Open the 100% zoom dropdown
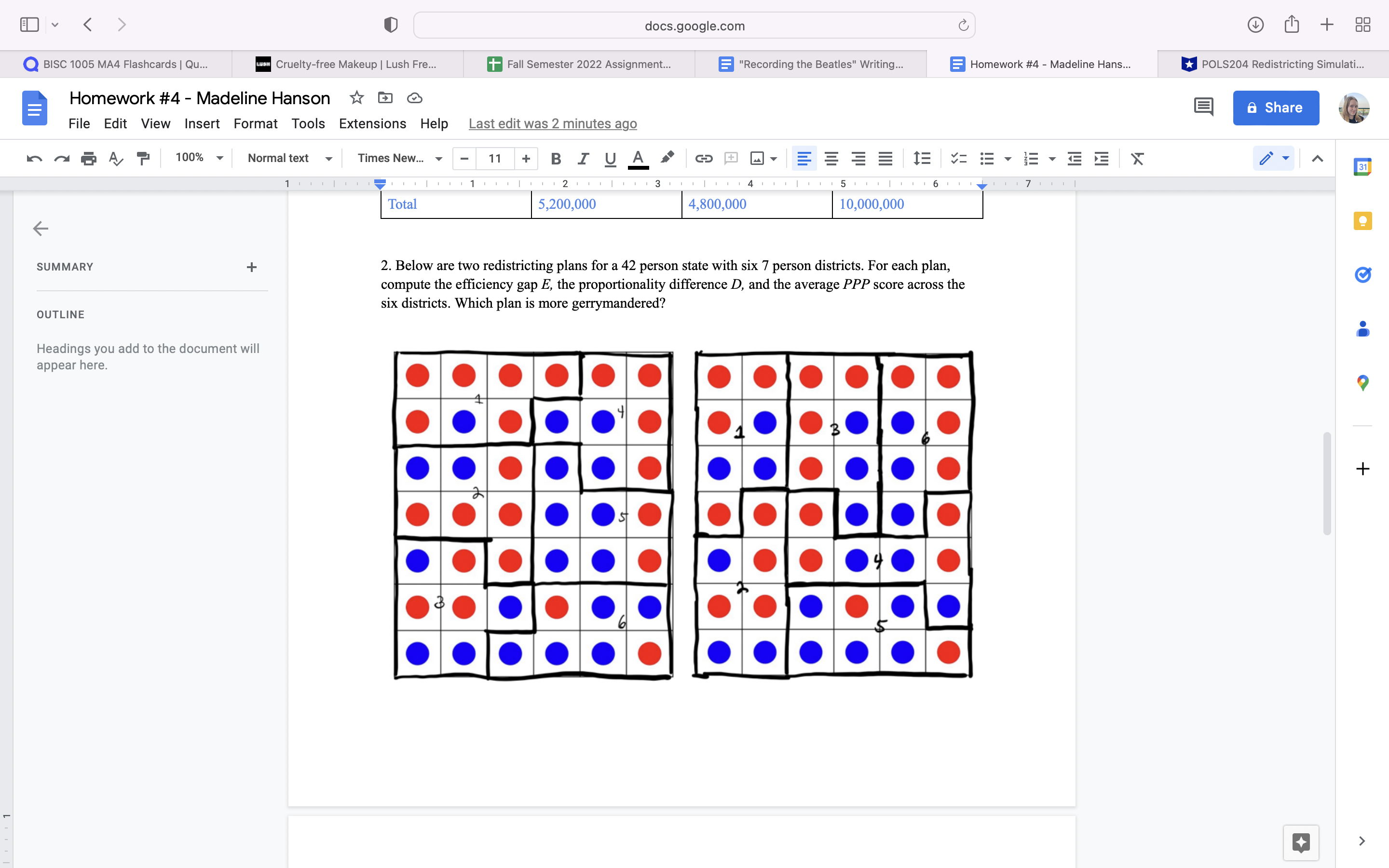The width and height of the screenshot is (1389, 868). click(x=199, y=158)
